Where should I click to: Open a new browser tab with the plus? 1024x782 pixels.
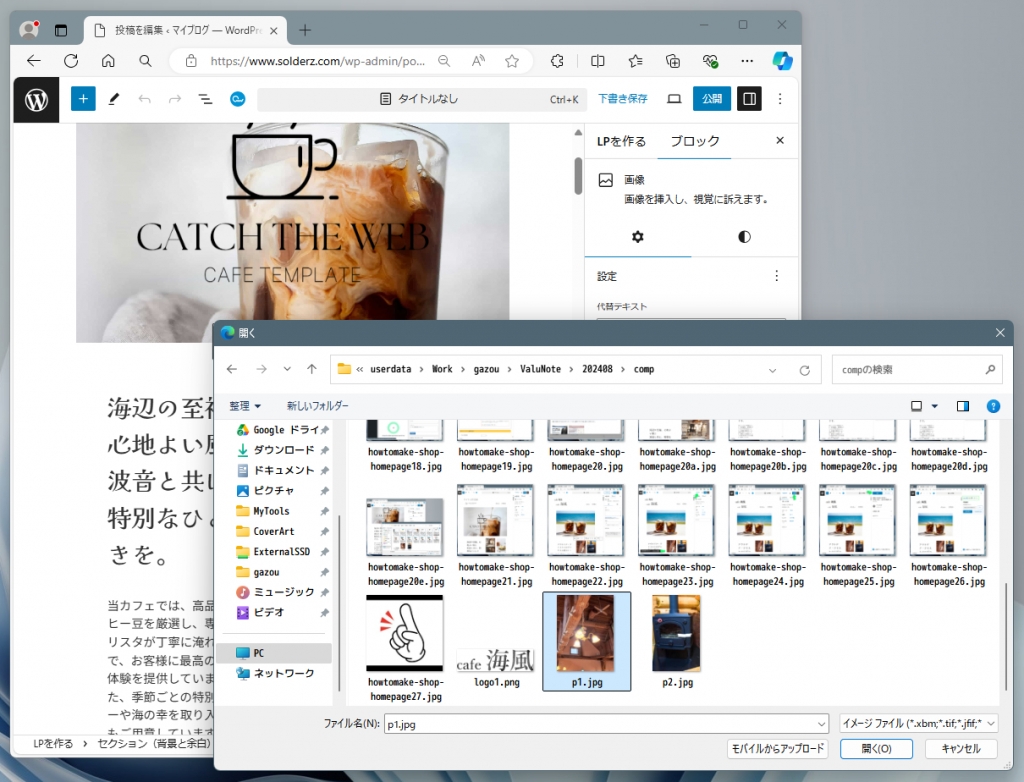(x=305, y=30)
